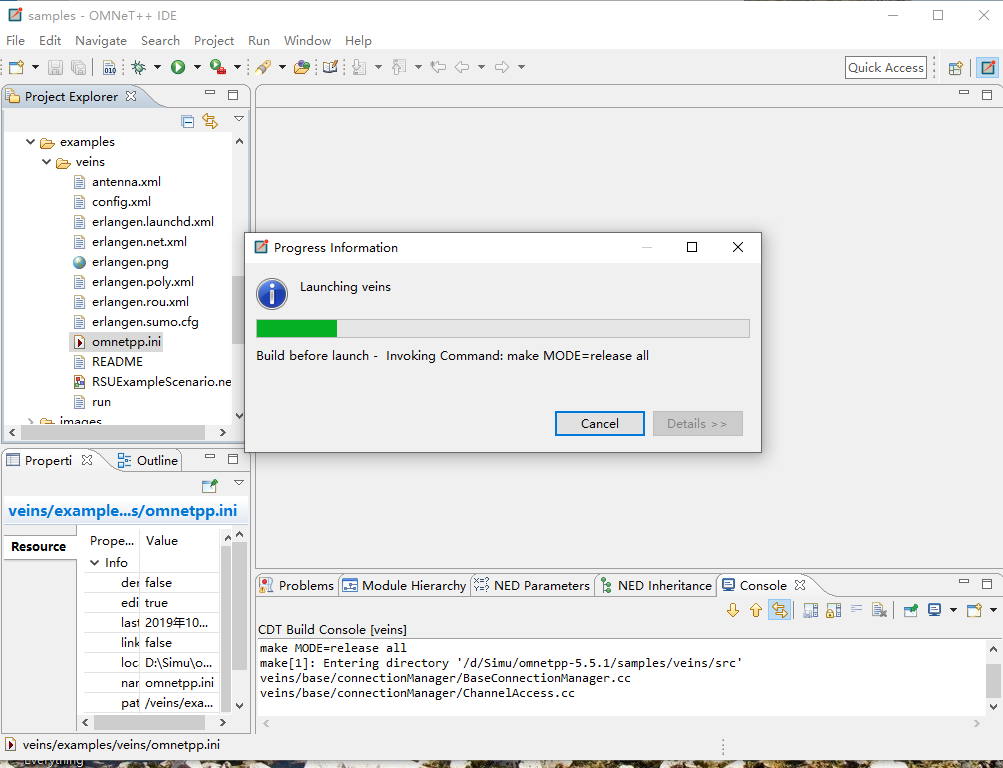
Task: Click the disabled Details >> button
Action: click(697, 424)
